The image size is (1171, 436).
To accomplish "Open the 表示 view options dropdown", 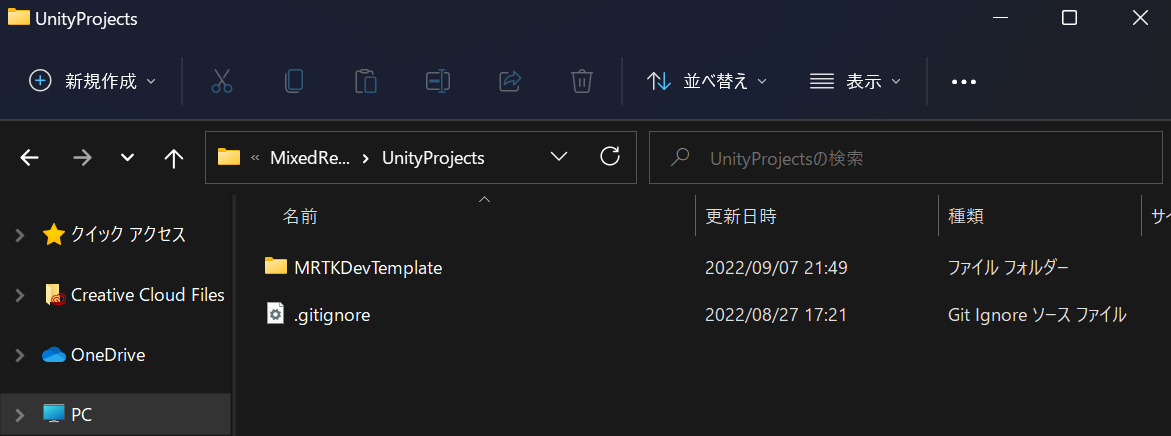I will (x=856, y=81).
